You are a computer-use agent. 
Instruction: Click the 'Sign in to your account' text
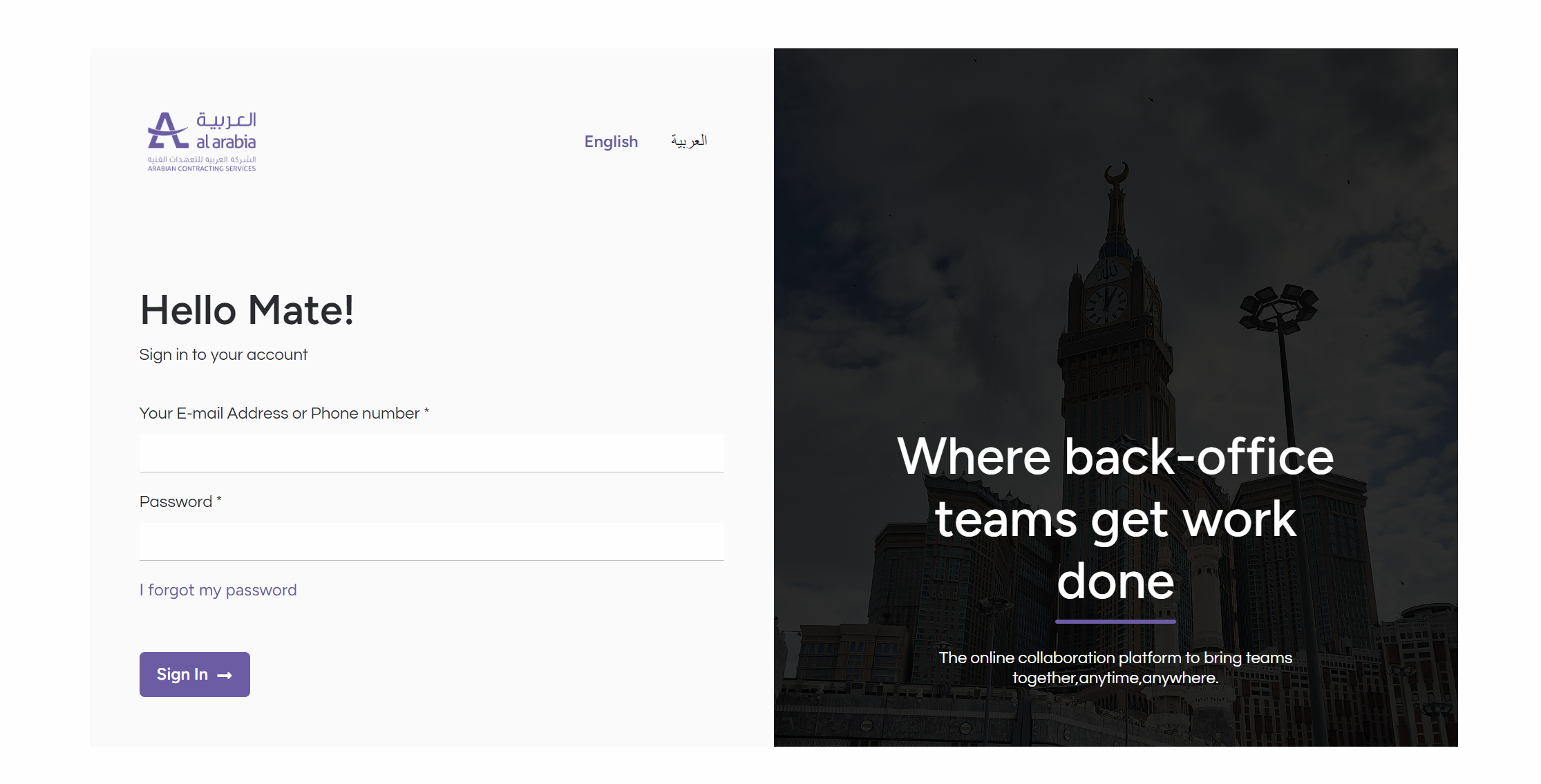pyautogui.click(x=223, y=354)
